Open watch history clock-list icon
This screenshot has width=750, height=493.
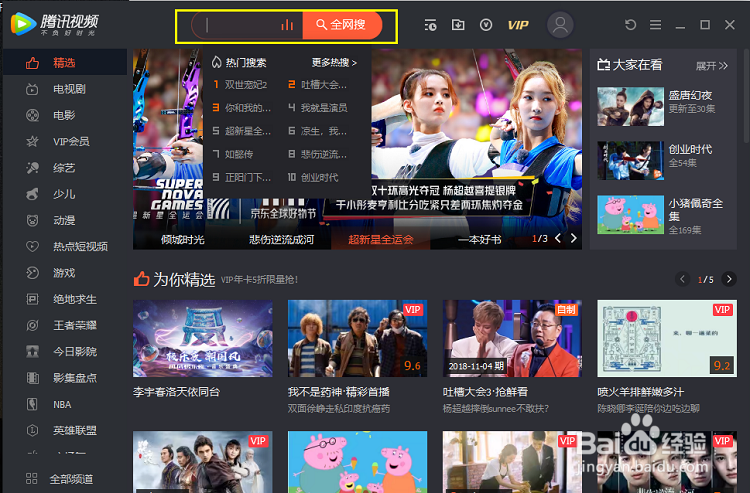[x=430, y=25]
